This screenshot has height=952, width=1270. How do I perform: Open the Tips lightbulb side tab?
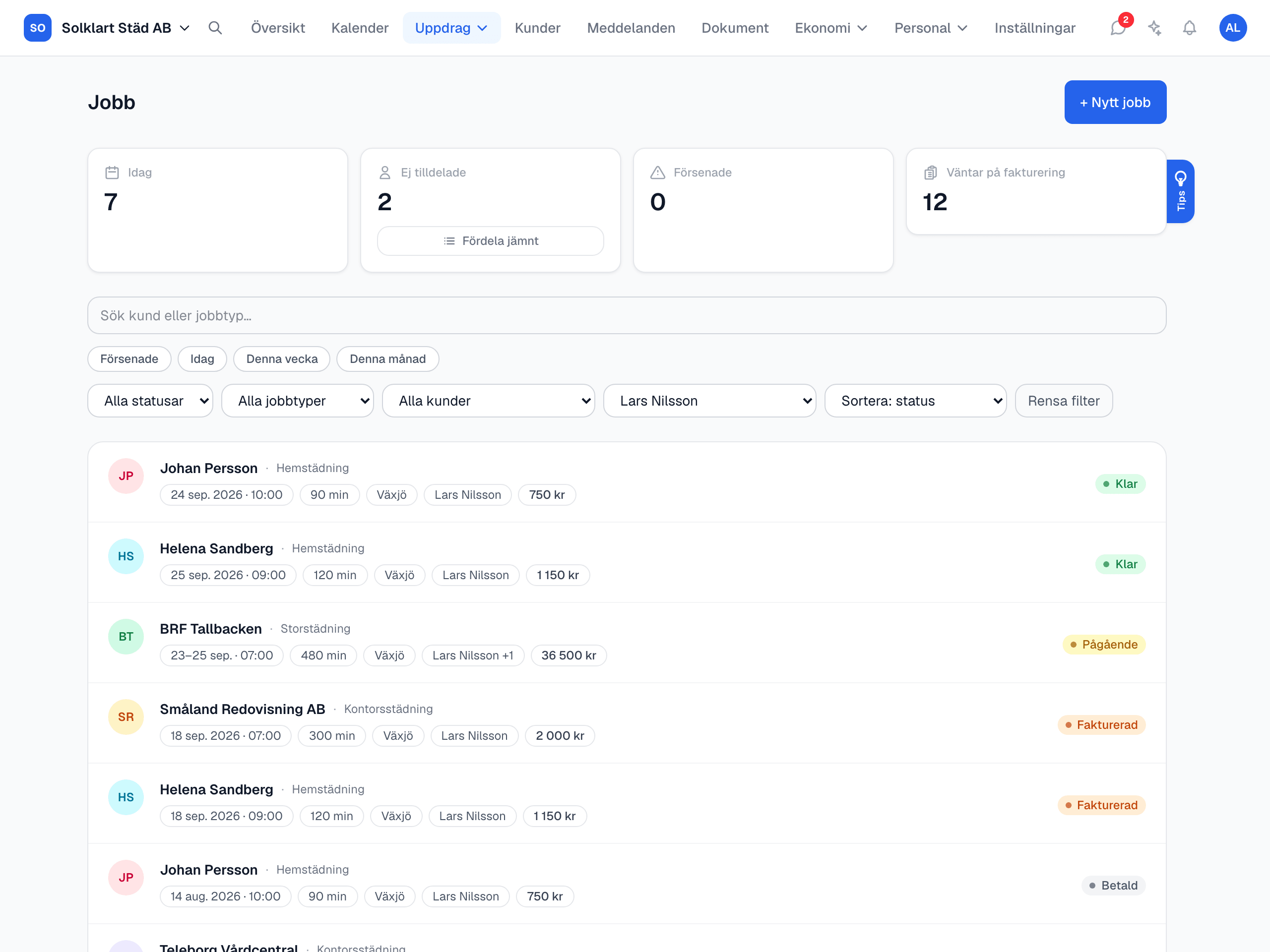point(1180,191)
